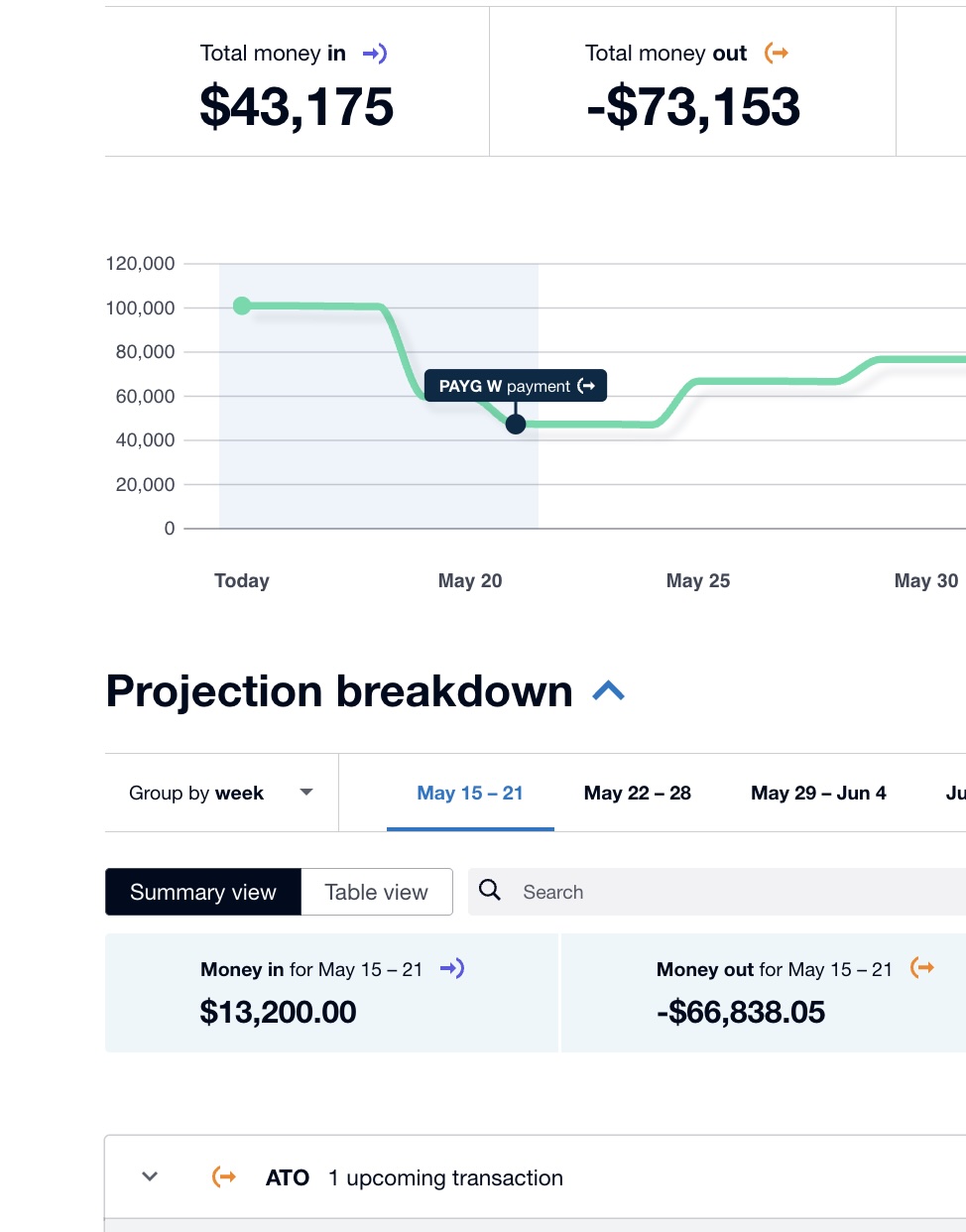
Task: Click the green starting point at Today on chart
Action: 242,306
